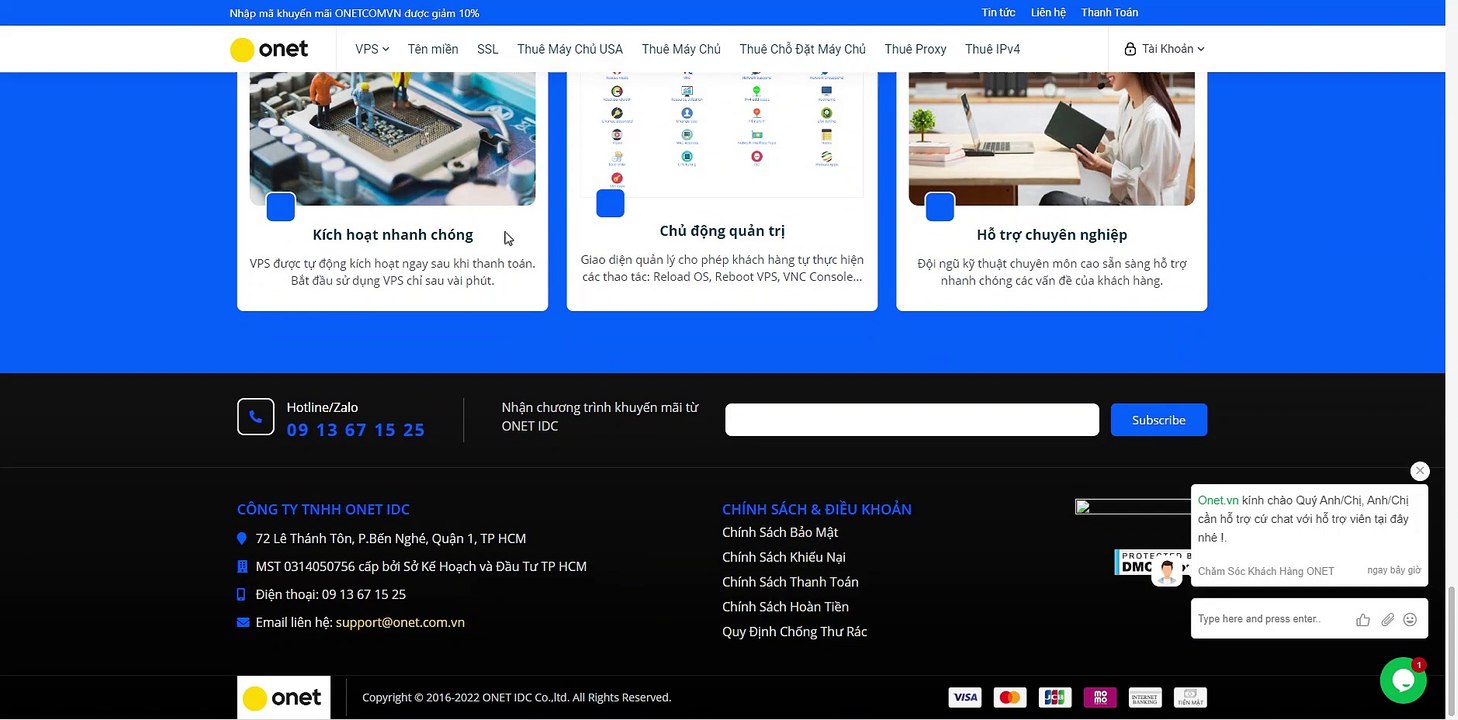Click the Mastercard payment icon

(x=1010, y=697)
